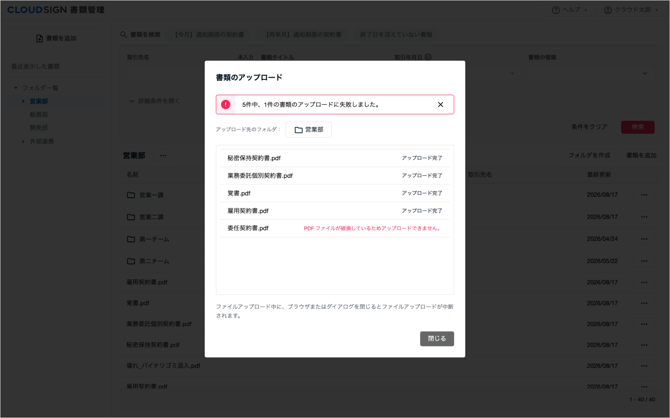The height and width of the screenshot is (418, 670).
Task: Click the 書類のアップロード dialog title
Action: pos(249,77)
